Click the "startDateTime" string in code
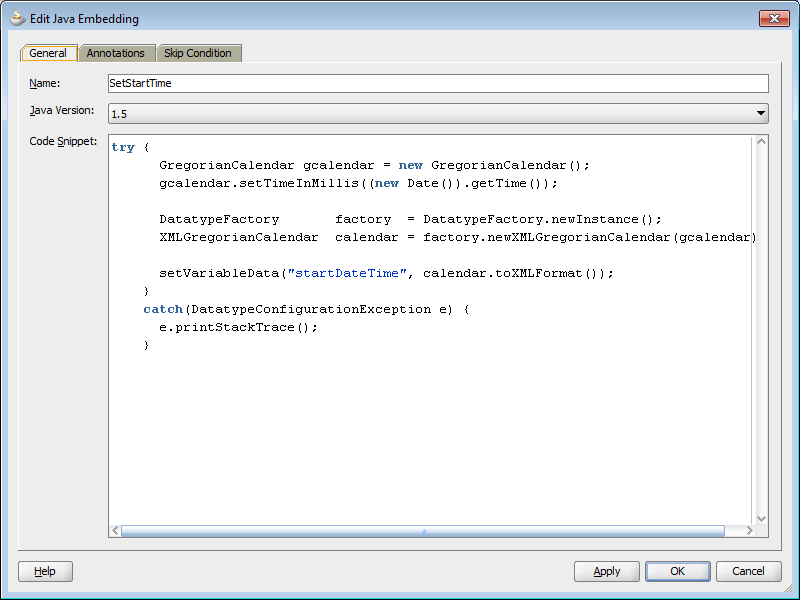 347,273
